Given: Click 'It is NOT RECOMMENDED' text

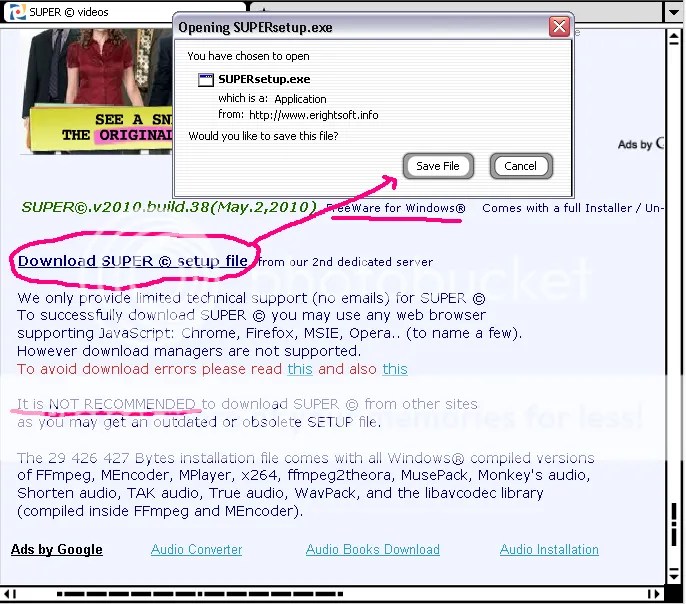Looking at the screenshot, I should click(106, 404).
